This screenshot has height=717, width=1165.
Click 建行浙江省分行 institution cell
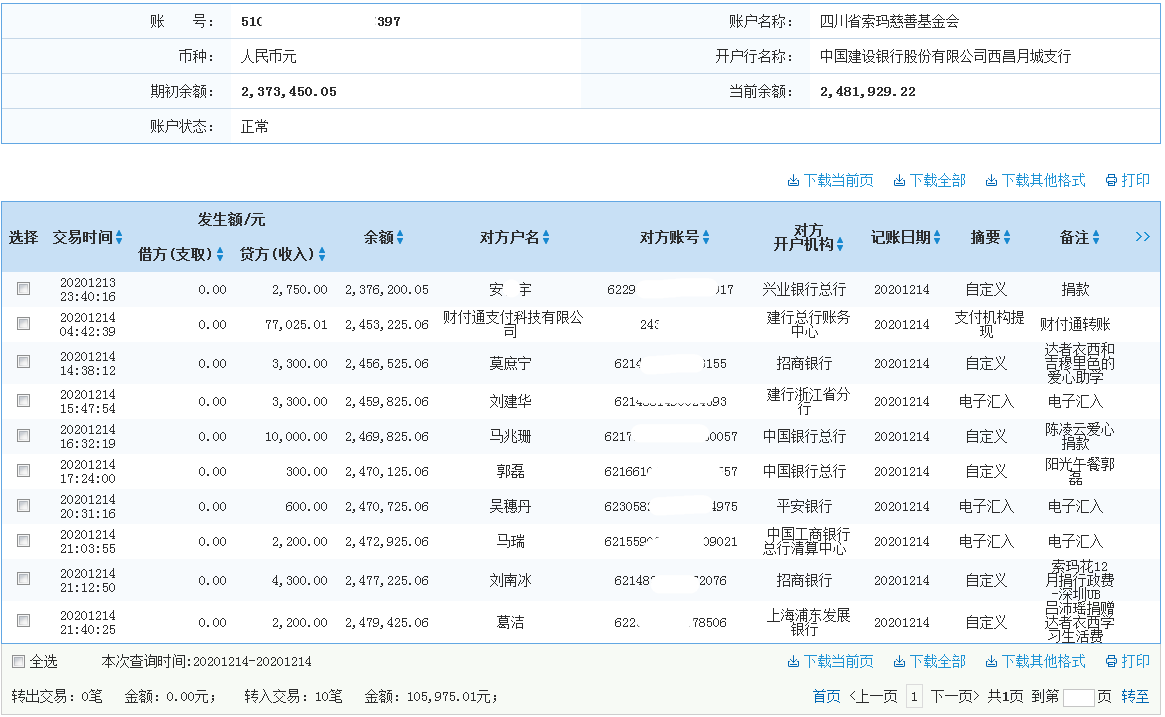pyautogui.click(x=808, y=402)
